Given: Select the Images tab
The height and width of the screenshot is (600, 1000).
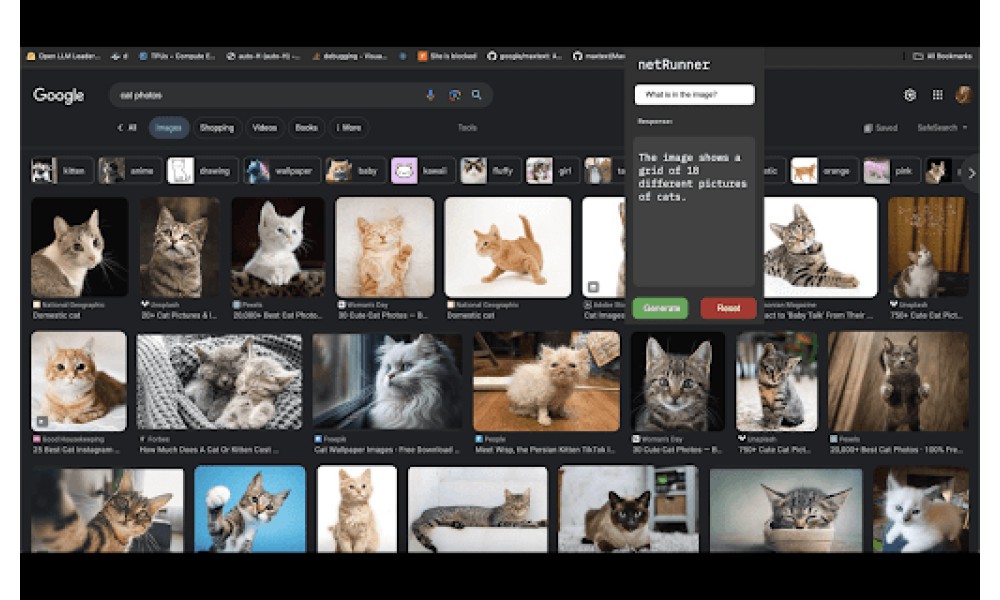Looking at the screenshot, I should click(169, 128).
